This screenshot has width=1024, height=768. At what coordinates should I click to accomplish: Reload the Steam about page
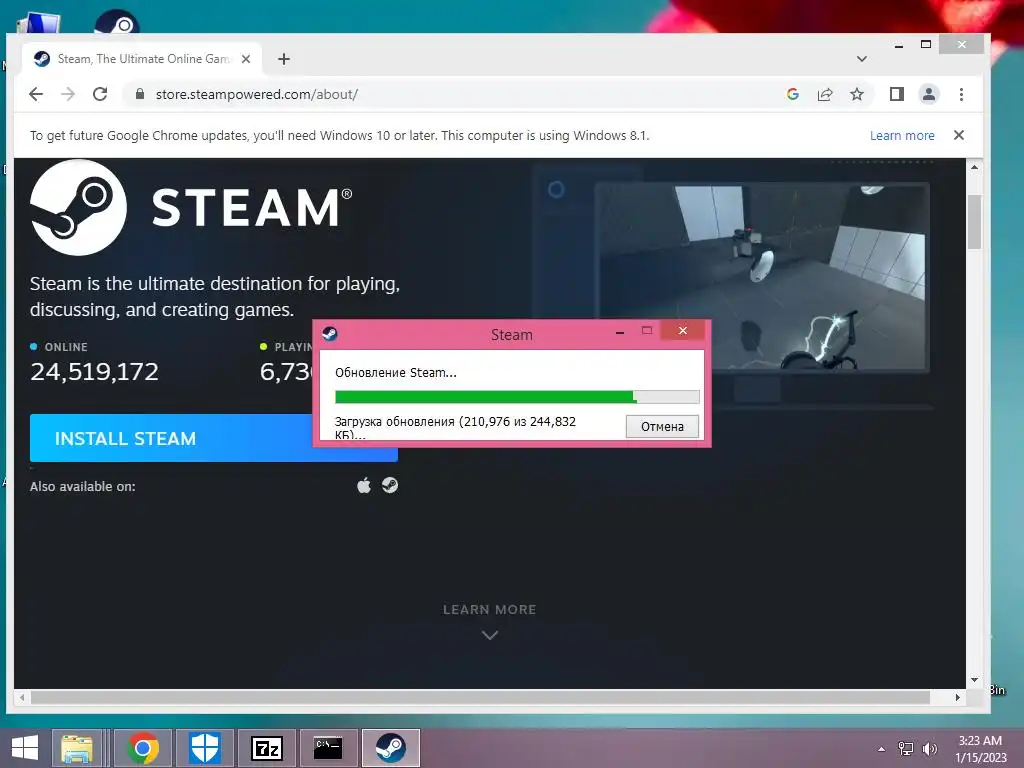pyautogui.click(x=100, y=94)
